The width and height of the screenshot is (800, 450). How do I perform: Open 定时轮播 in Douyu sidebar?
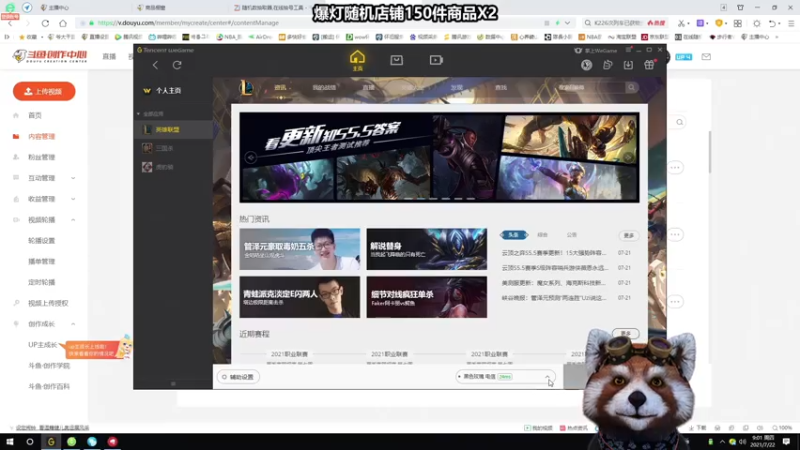point(41,282)
